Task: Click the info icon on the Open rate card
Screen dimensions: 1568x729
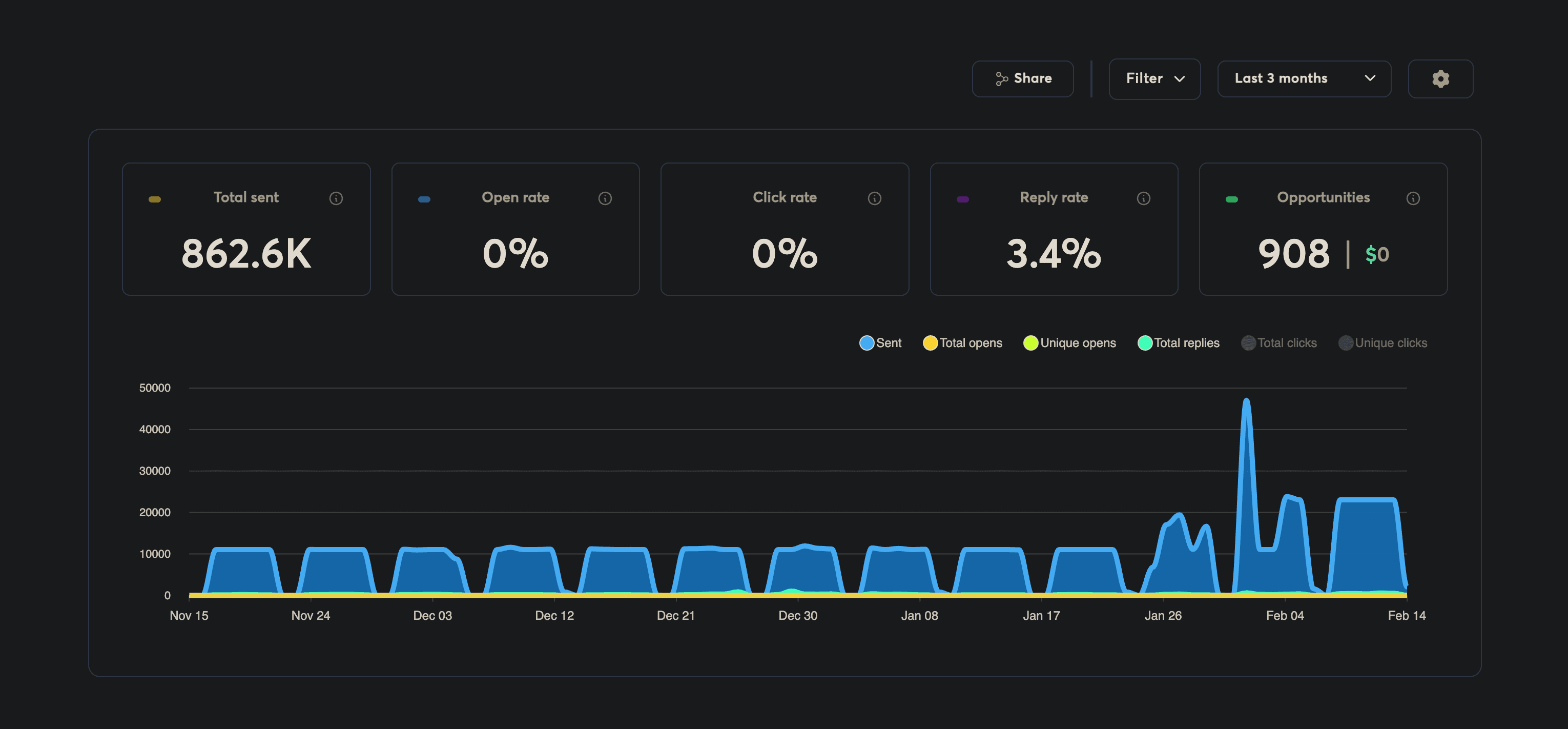Action: click(x=606, y=198)
